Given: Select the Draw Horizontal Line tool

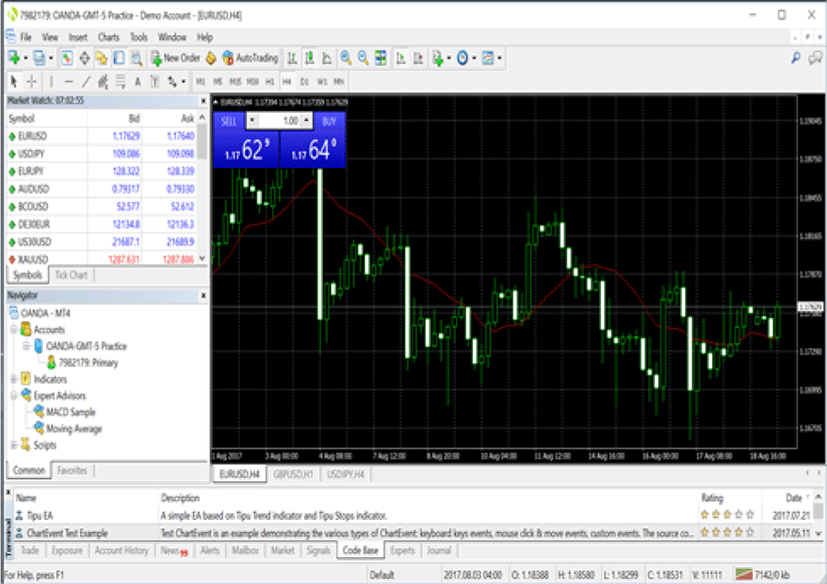Looking at the screenshot, I should (x=69, y=82).
